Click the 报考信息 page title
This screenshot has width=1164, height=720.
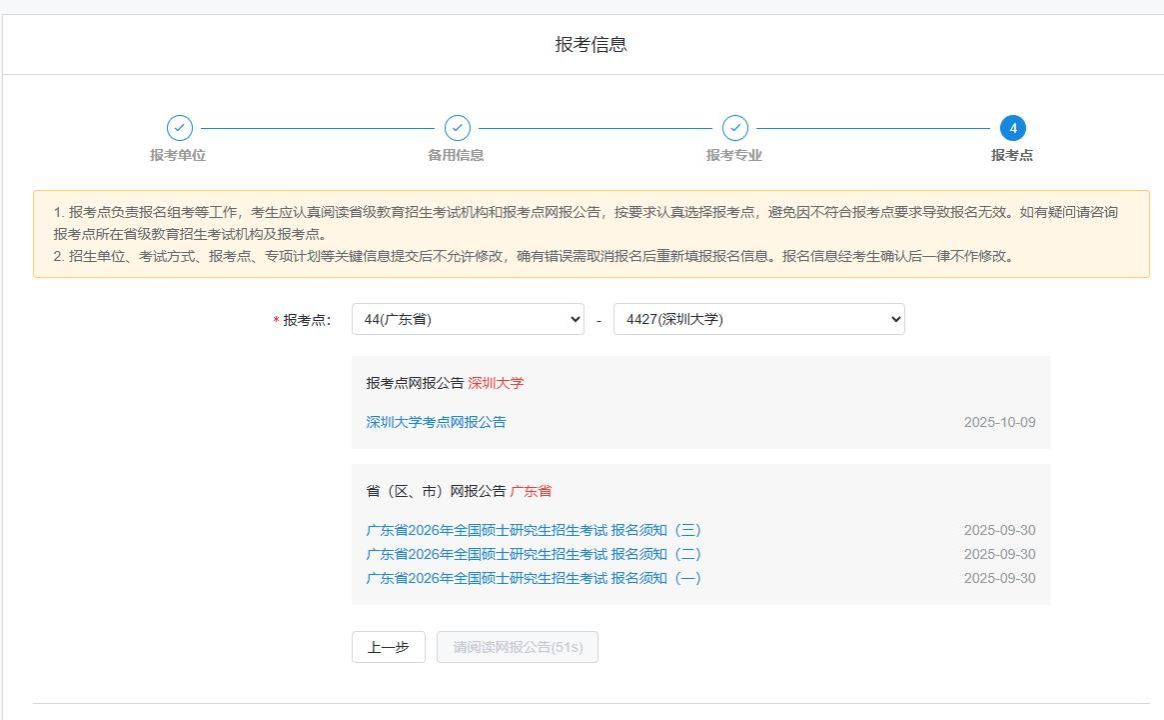[591, 44]
